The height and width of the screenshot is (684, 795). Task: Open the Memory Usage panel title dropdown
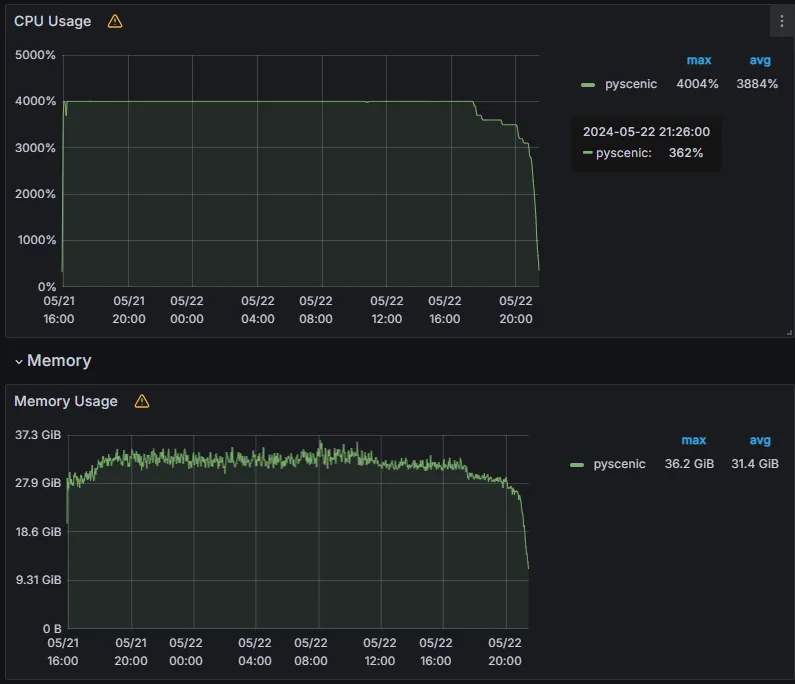tap(66, 401)
